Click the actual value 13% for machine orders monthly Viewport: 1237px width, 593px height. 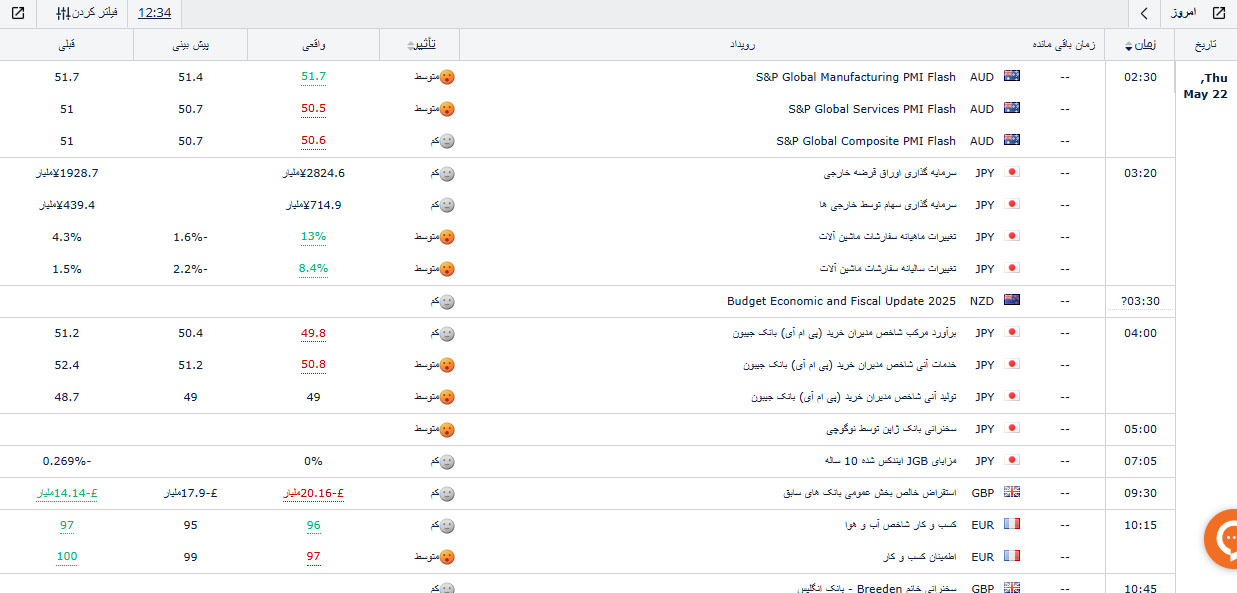[x=314, y=237]
